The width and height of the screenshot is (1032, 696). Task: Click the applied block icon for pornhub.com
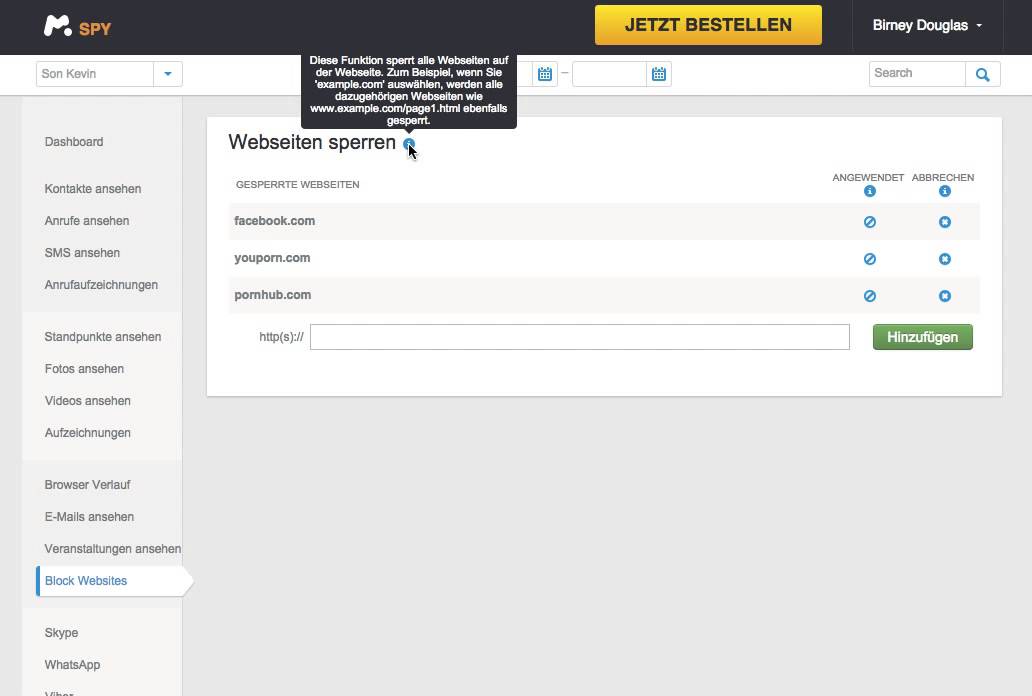pos(869,296)
